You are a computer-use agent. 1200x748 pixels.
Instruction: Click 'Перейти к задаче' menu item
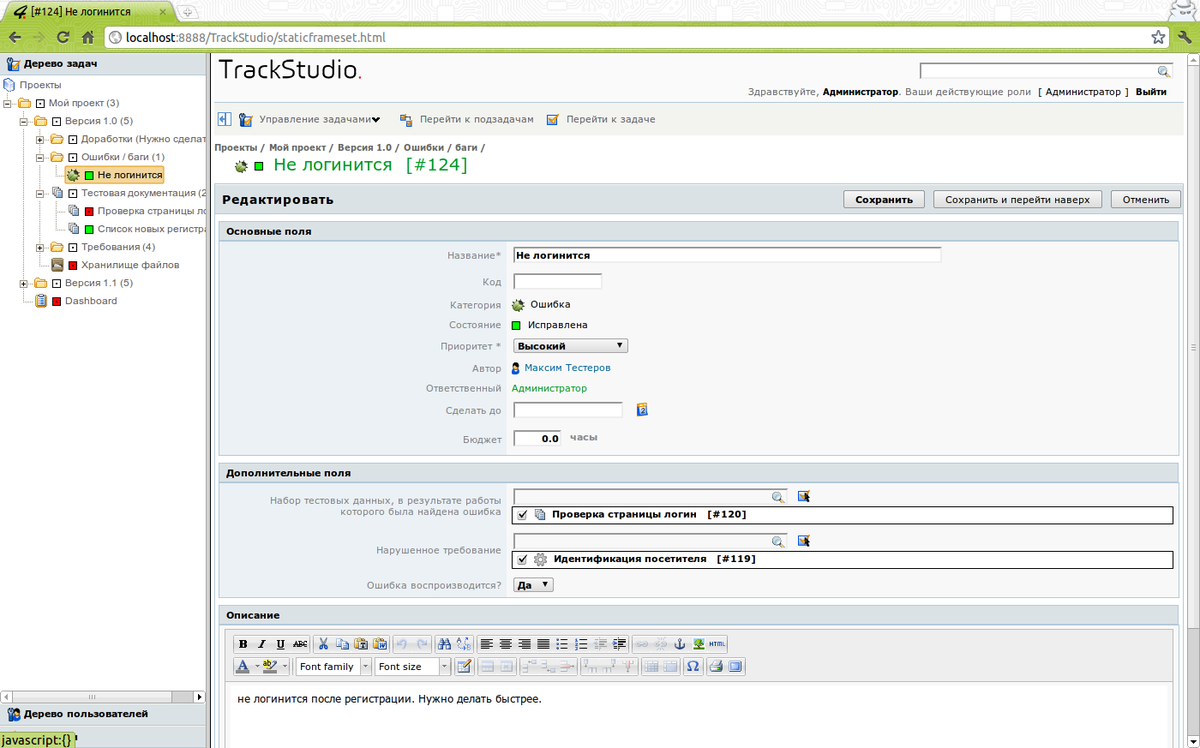[x=610, y=120]
